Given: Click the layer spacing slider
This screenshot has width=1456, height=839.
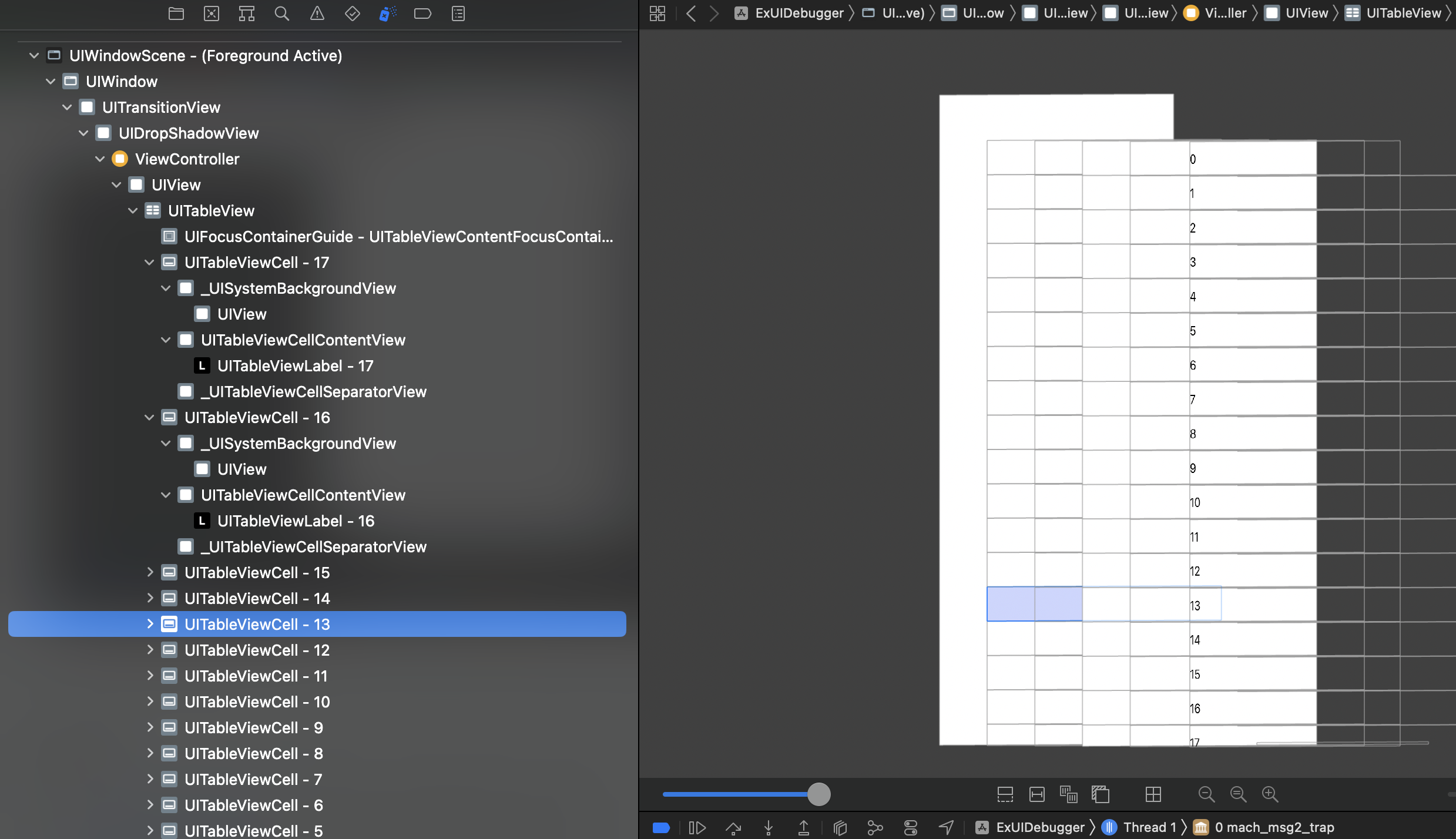Looking at the screenshot, I should click(818, 794).
